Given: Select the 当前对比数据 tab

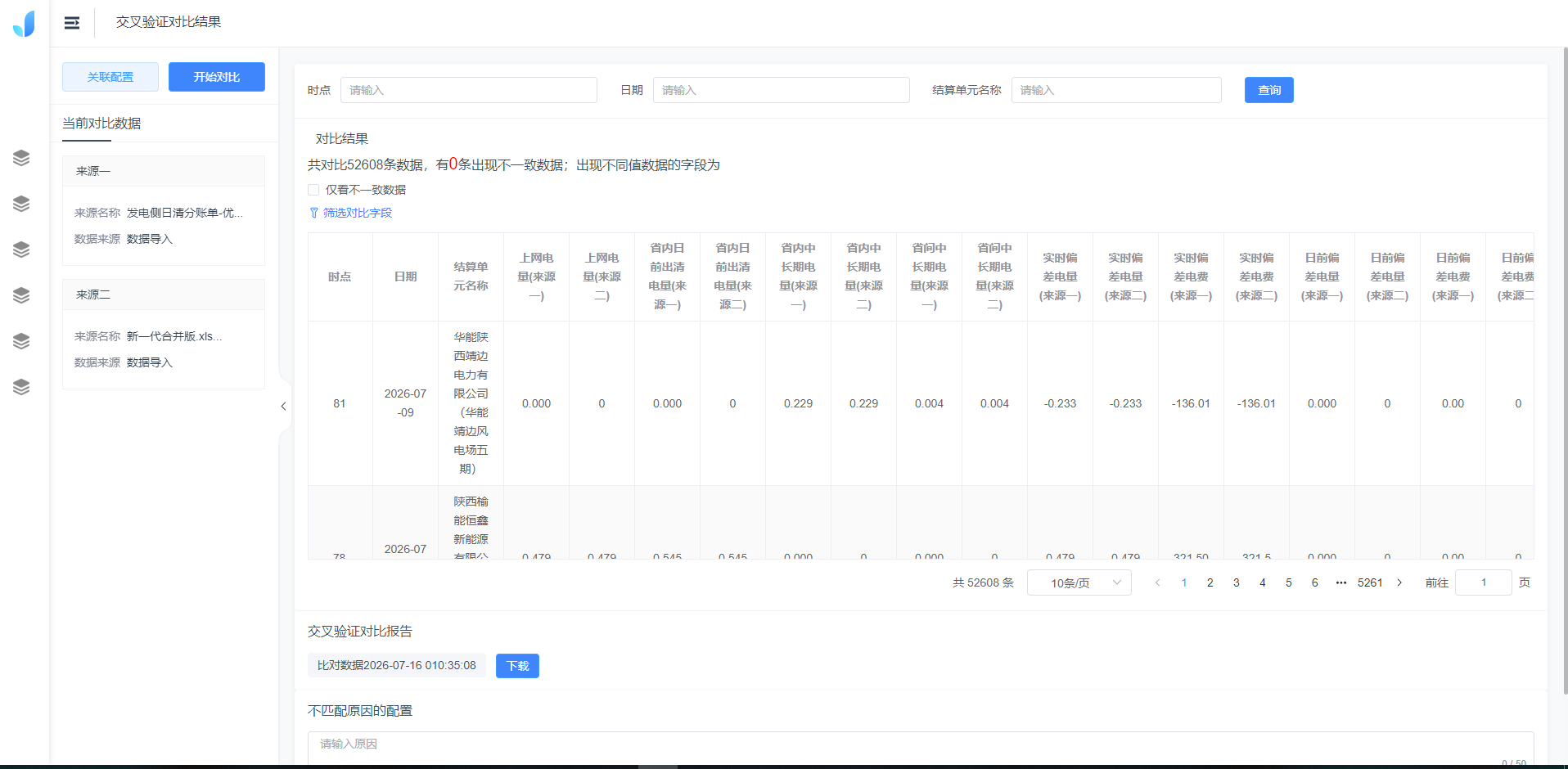Looking at the screenshot, I should click(101, 124).
